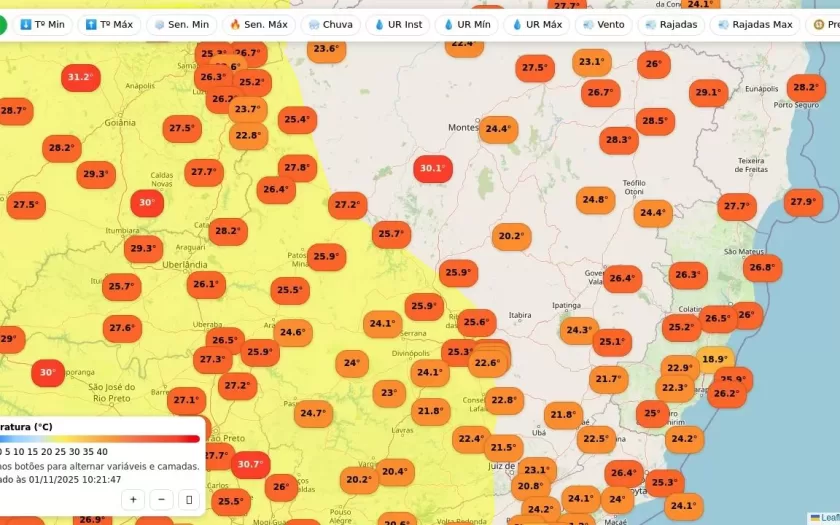Screen dimensions: 840x525
Task: Enable the Rajadas gusts layer
Action: pos(671,24)
